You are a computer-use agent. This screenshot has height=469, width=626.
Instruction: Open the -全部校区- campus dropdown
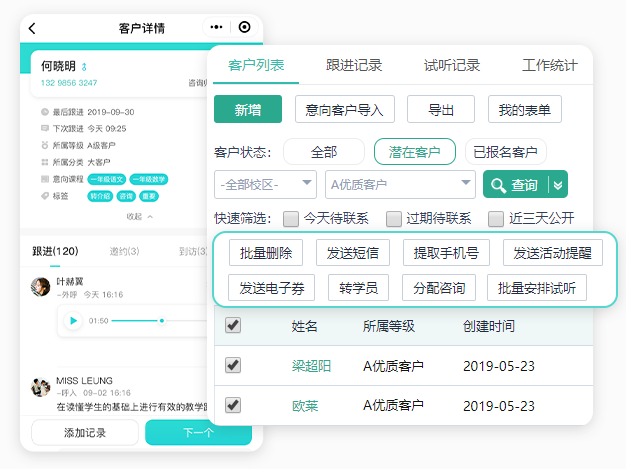265,184
